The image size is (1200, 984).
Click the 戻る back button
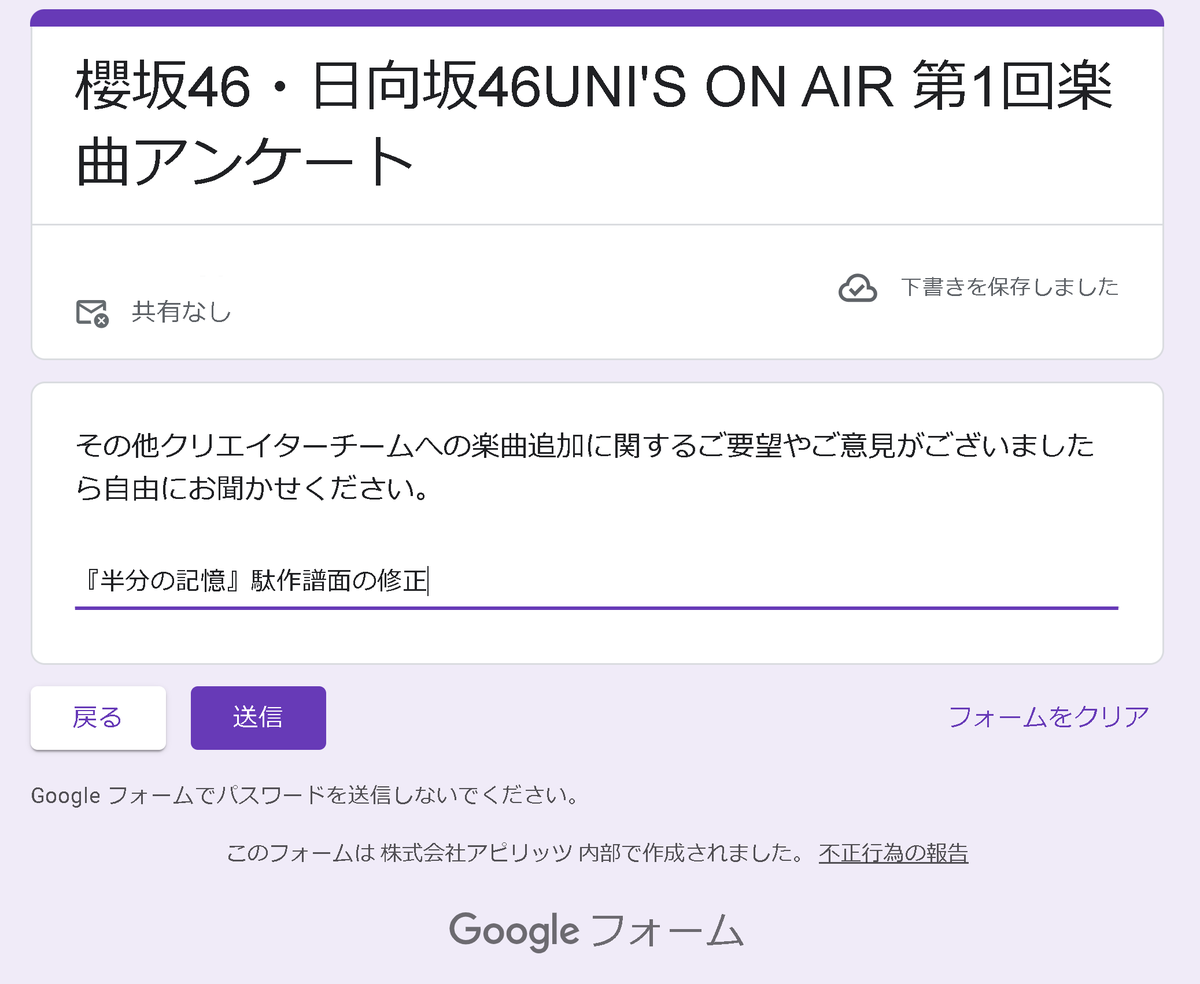click(98, 717)
